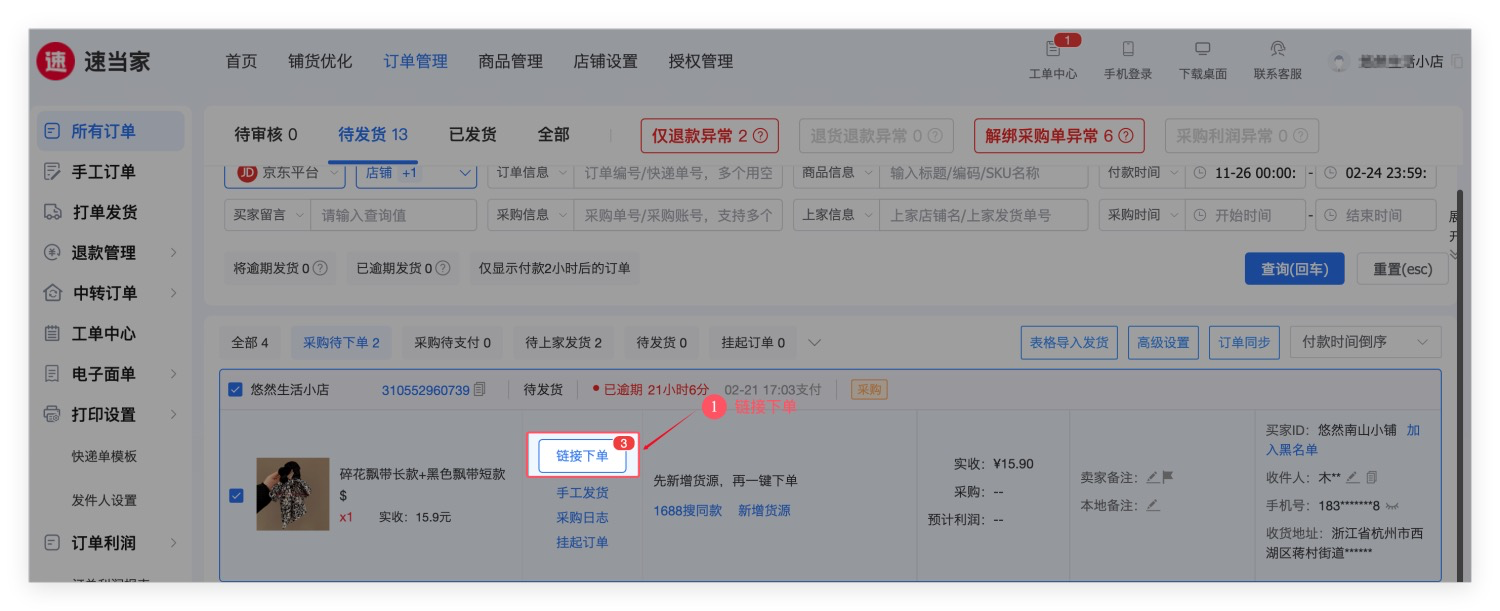Screen dimensions: 1500x611
Task: Click the flag icon beside 卖家备注
Action: [1168, 477]
